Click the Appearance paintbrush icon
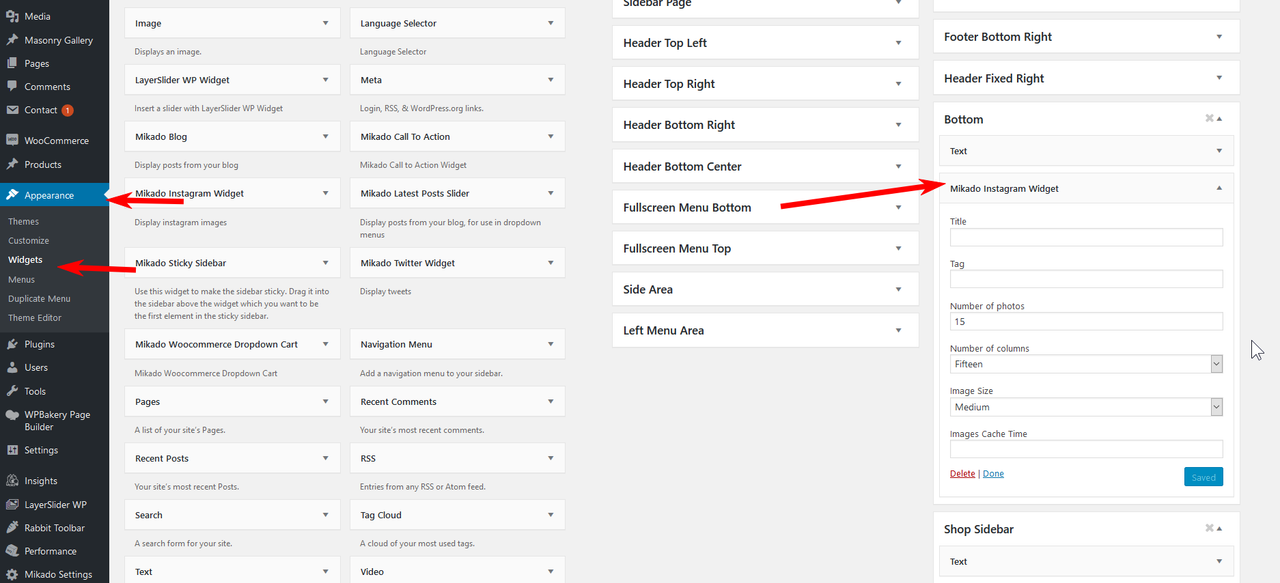 point(12,195)
